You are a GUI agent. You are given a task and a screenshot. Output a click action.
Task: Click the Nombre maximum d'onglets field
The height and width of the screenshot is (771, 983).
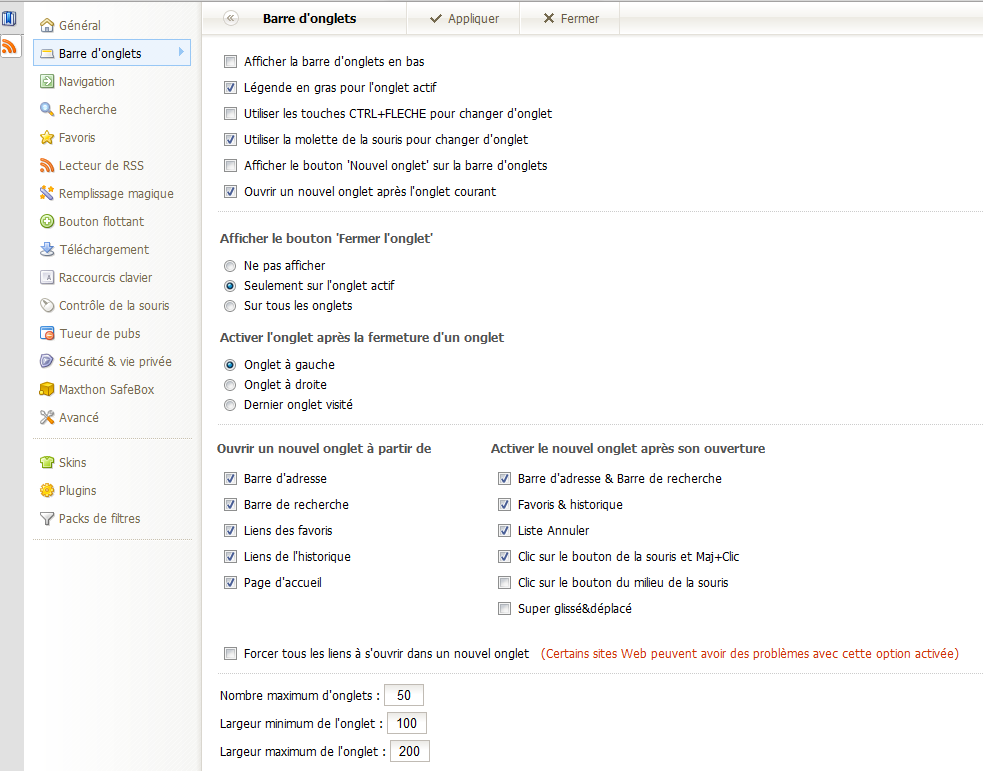[x=404, y=695]
